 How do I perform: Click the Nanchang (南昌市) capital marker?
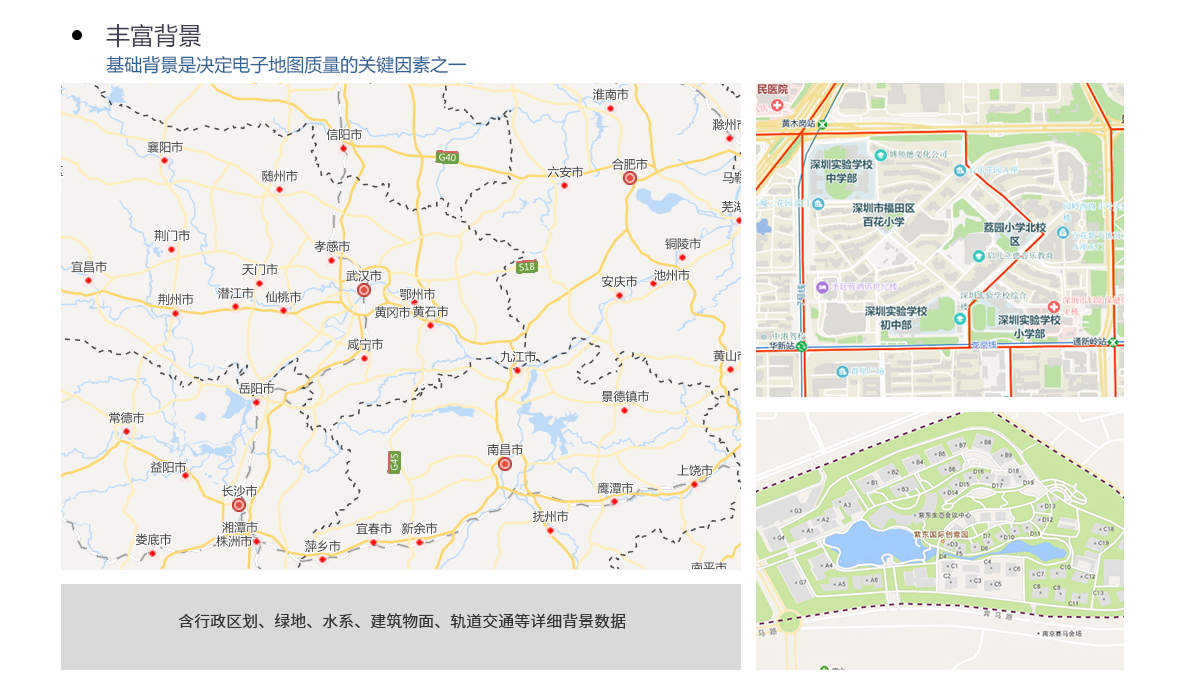(x=505, y=464)
